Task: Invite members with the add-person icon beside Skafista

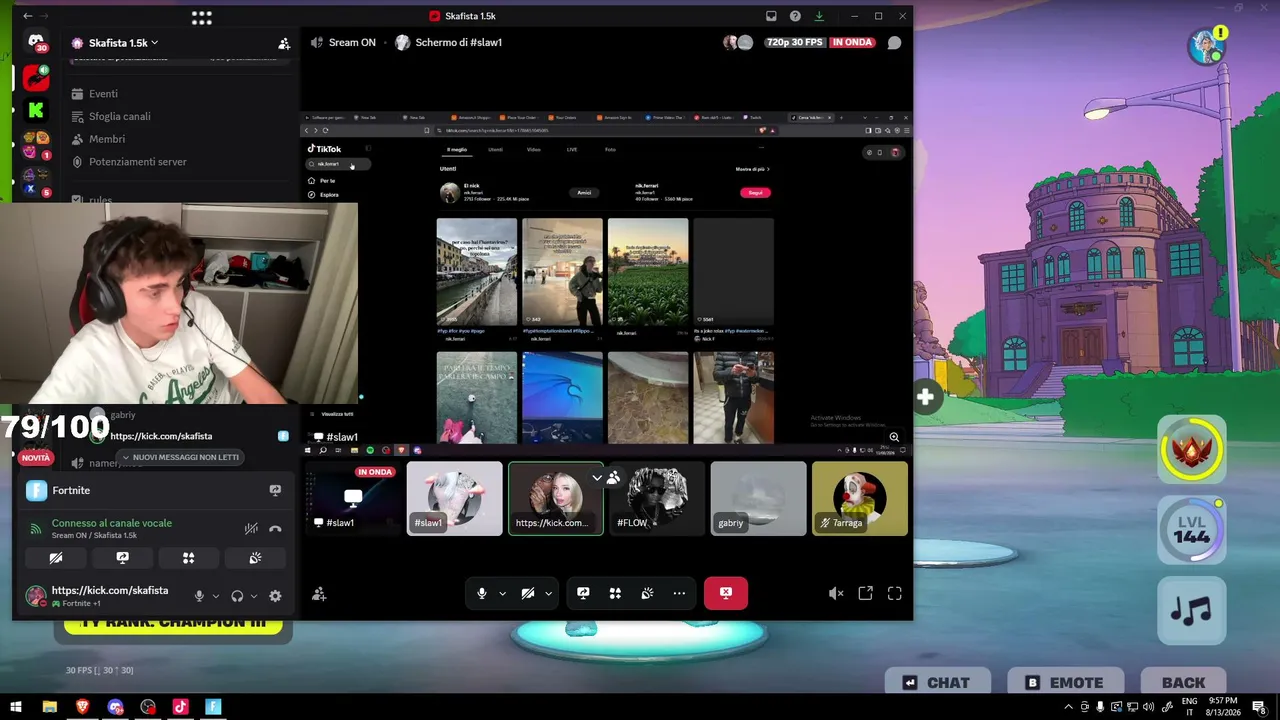Action: (284, 43)
